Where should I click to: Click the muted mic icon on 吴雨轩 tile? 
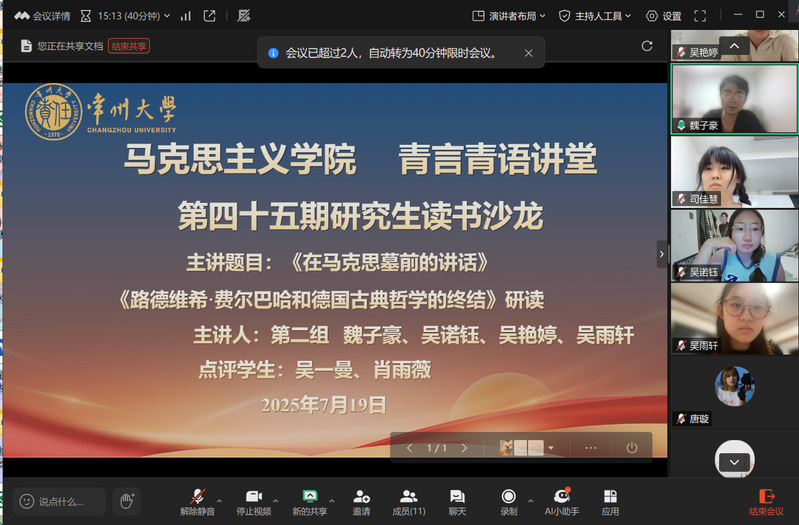pyautogui.click(x=681, y=346)
